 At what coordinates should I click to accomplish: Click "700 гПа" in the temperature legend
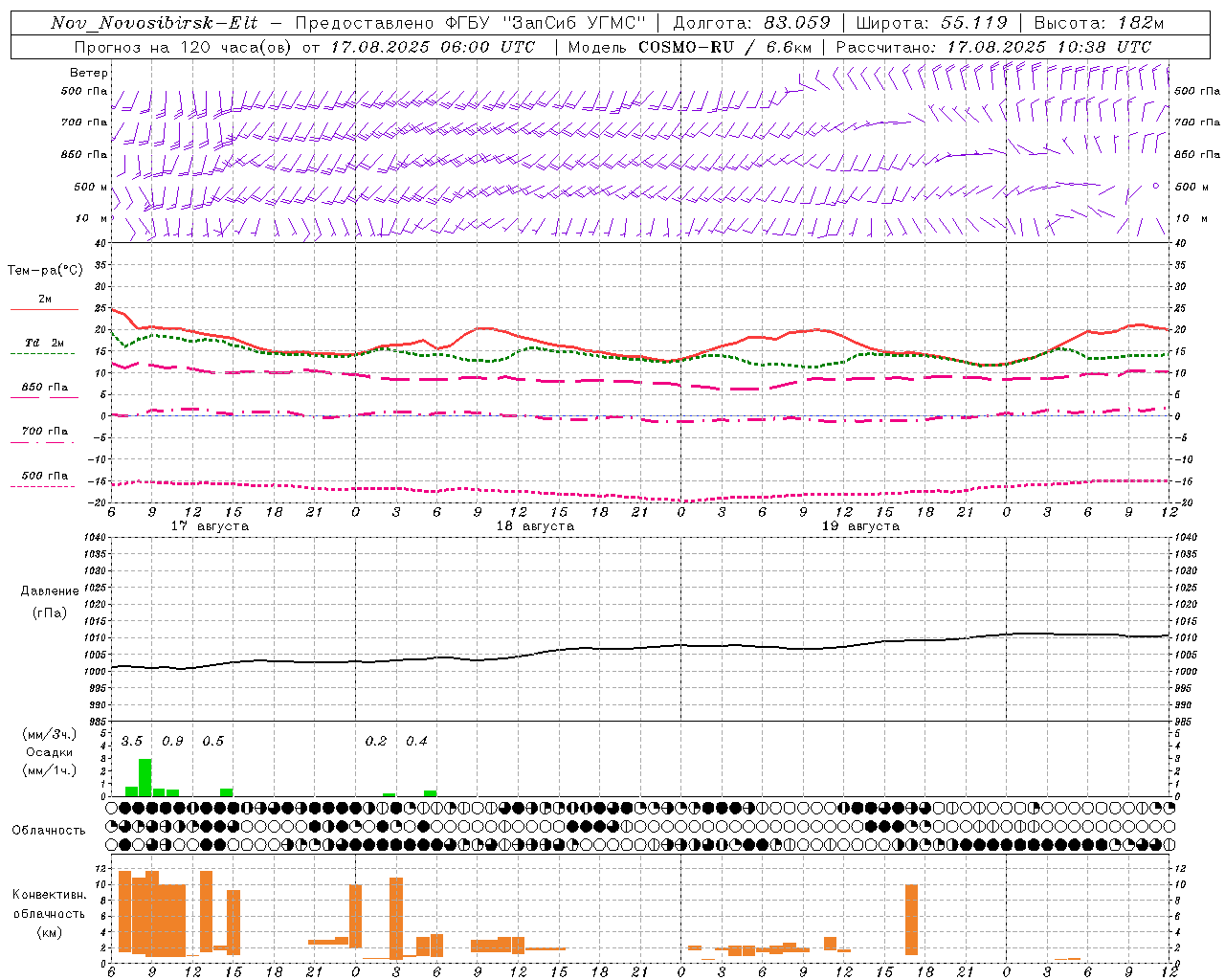(45, 431)
